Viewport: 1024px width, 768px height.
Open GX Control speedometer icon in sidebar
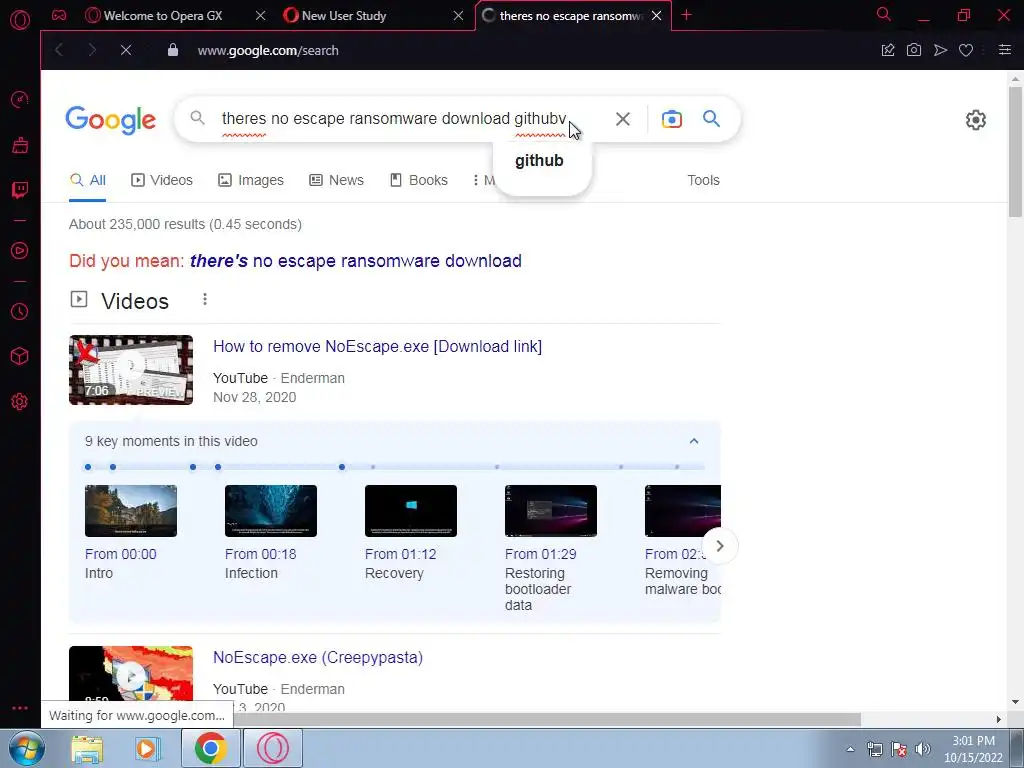[20, 99]
